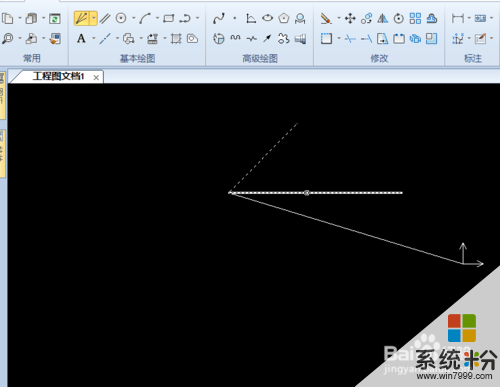Open the dimension tool dropdown in 标注
Screen dimensions: 500x387
coord(469,18)
